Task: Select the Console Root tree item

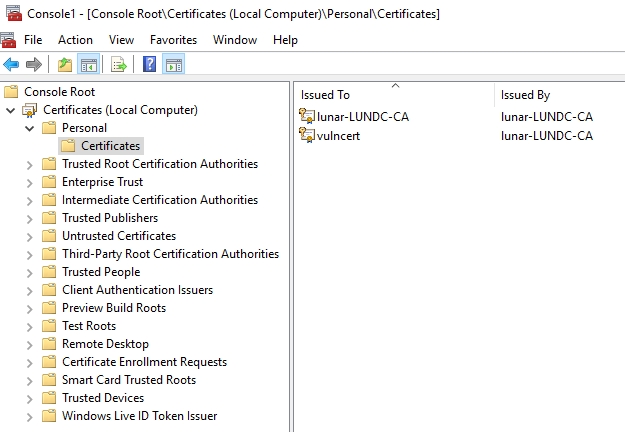Action: point(59,92)
